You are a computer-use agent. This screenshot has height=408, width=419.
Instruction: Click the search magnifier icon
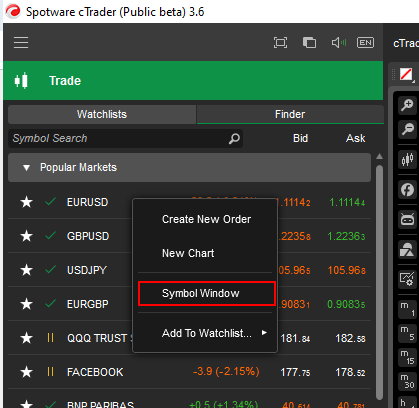pos(234,138)
